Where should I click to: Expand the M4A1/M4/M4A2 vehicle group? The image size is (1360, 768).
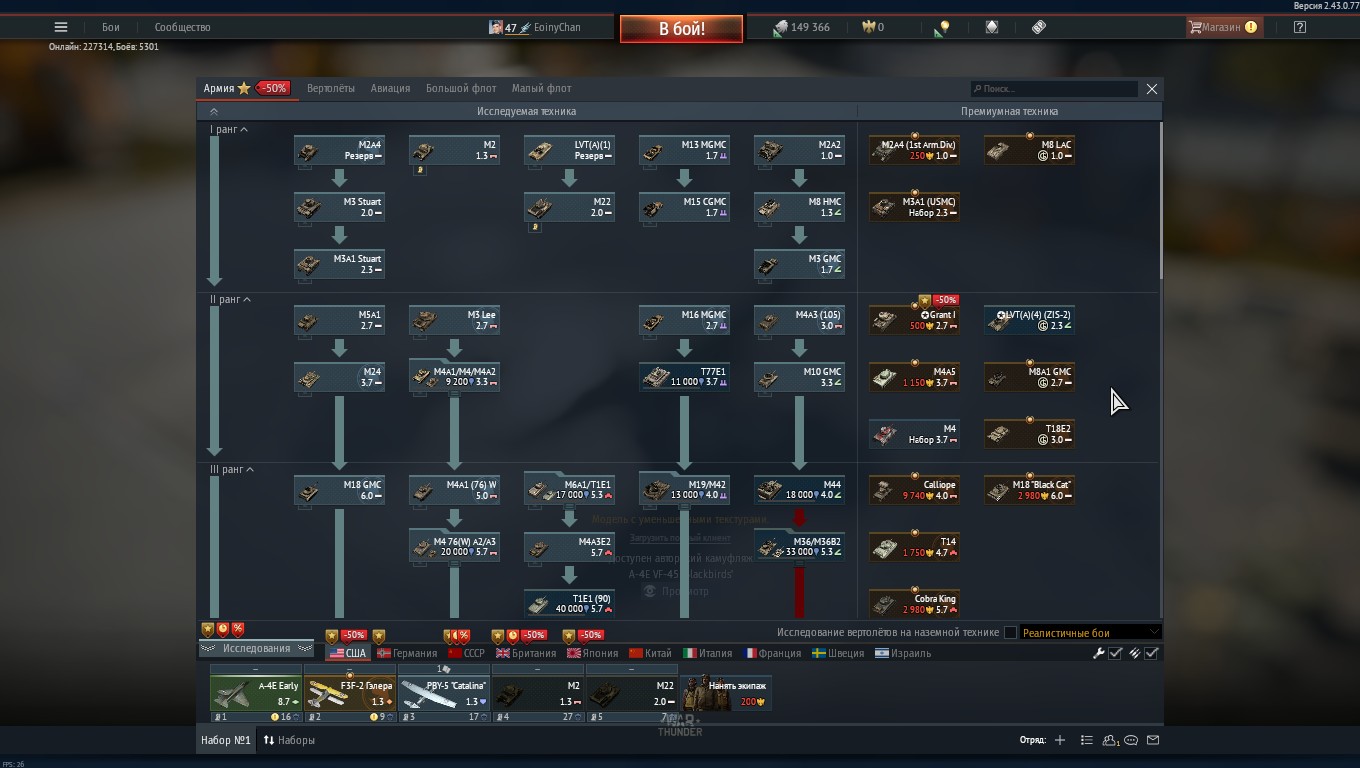(455, 376)
